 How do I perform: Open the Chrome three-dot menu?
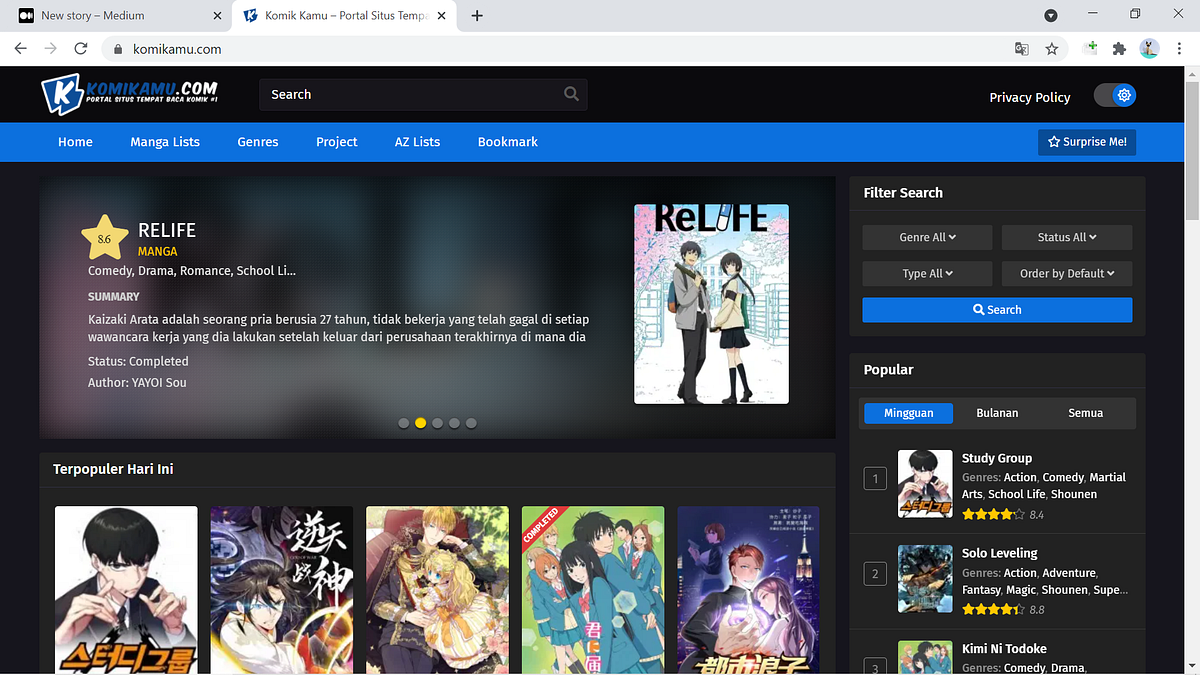coord(1180,48)
